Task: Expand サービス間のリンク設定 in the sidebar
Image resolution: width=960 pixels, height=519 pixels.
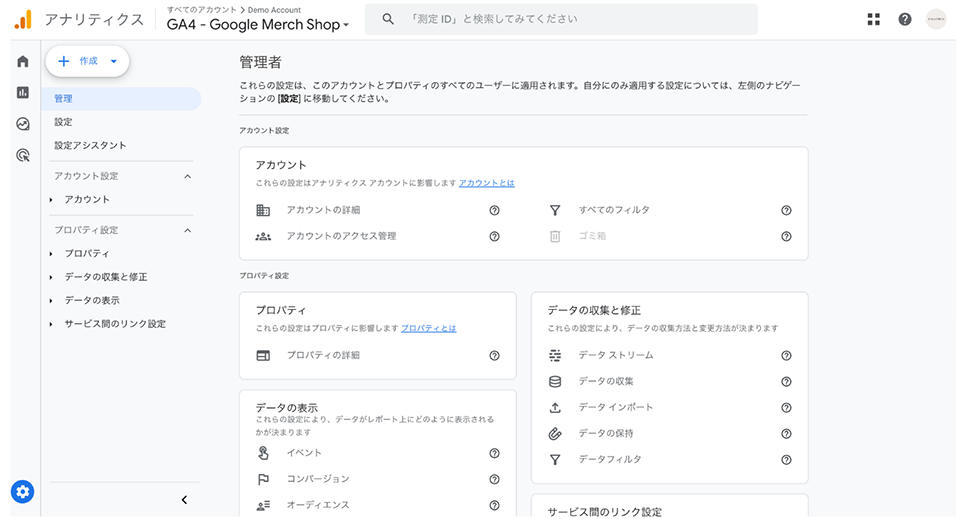Action: click(x=51, y=324)
